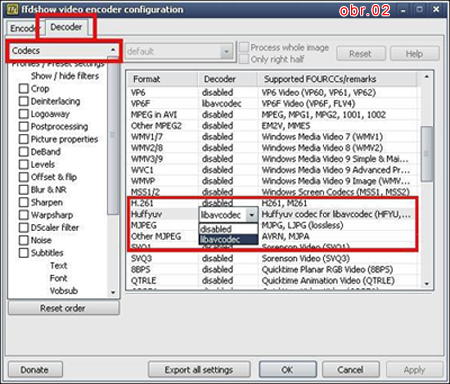This screenshot has width=450, height=384.
Task: Click filter list scroll up arrow
Action: point(113,50)
